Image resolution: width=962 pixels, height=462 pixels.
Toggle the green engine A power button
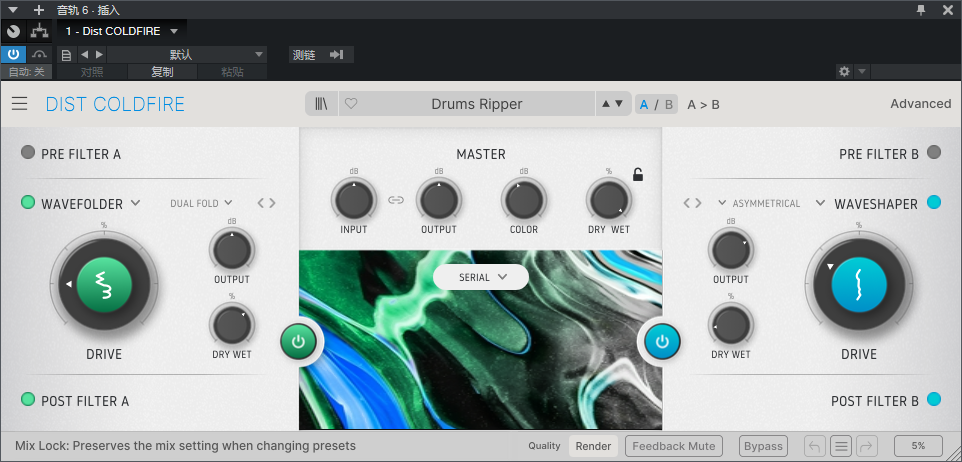coord(299,342)
